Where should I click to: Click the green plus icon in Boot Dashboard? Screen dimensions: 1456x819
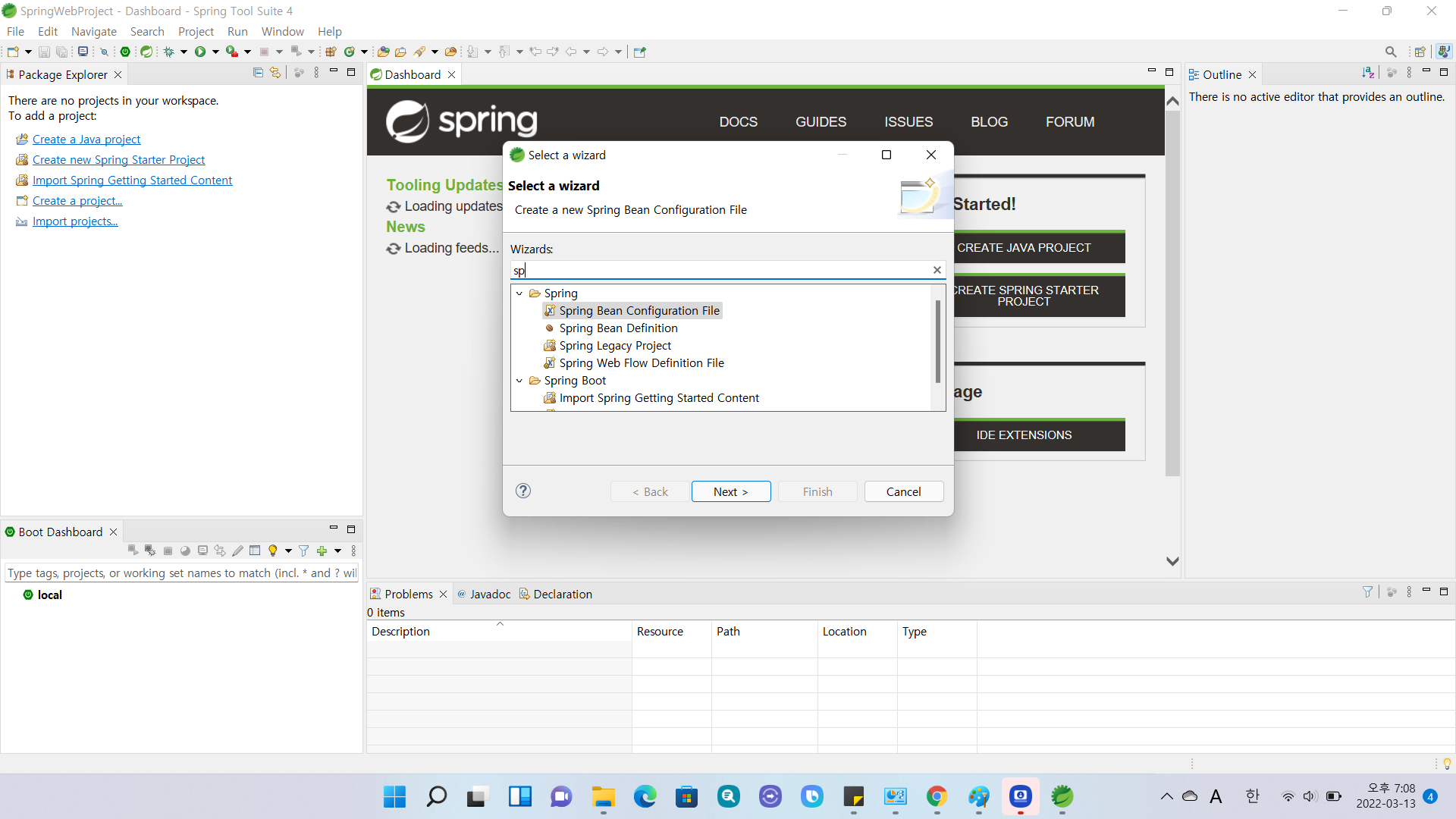click(x=322, y=551)
